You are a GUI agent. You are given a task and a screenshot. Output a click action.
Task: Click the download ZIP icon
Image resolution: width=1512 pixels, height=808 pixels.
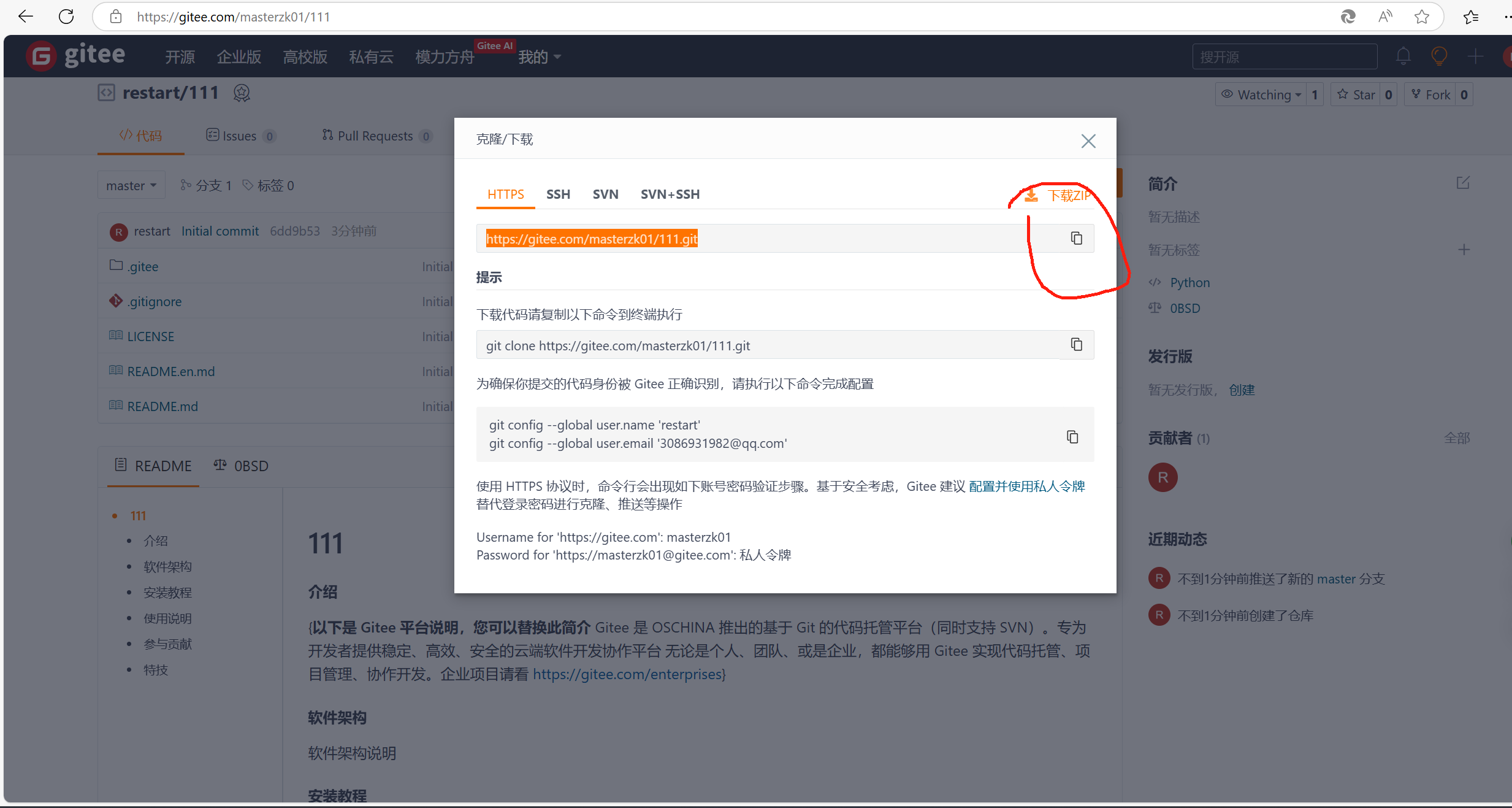pos(1031,195)
